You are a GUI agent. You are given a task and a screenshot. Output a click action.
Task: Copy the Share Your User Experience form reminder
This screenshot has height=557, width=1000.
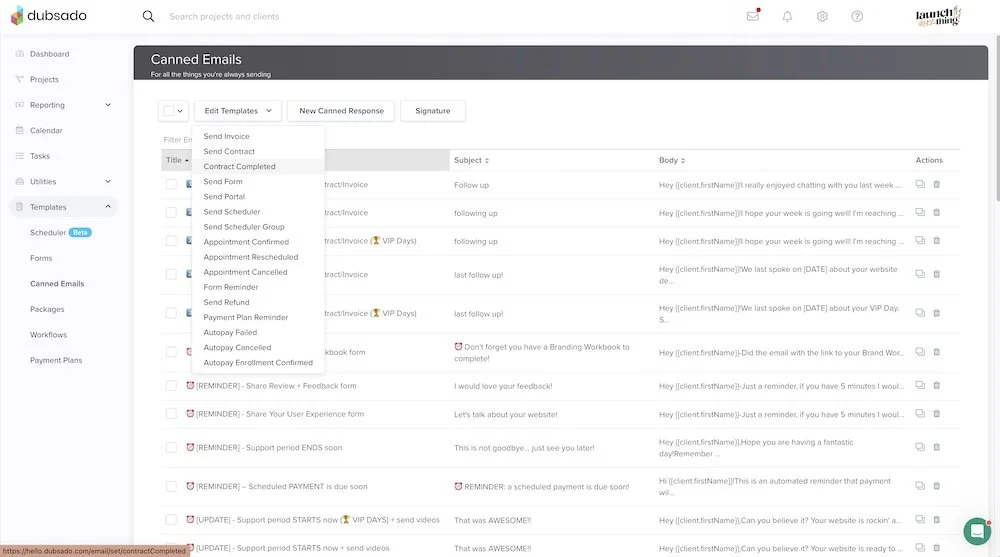coord(920,413)
